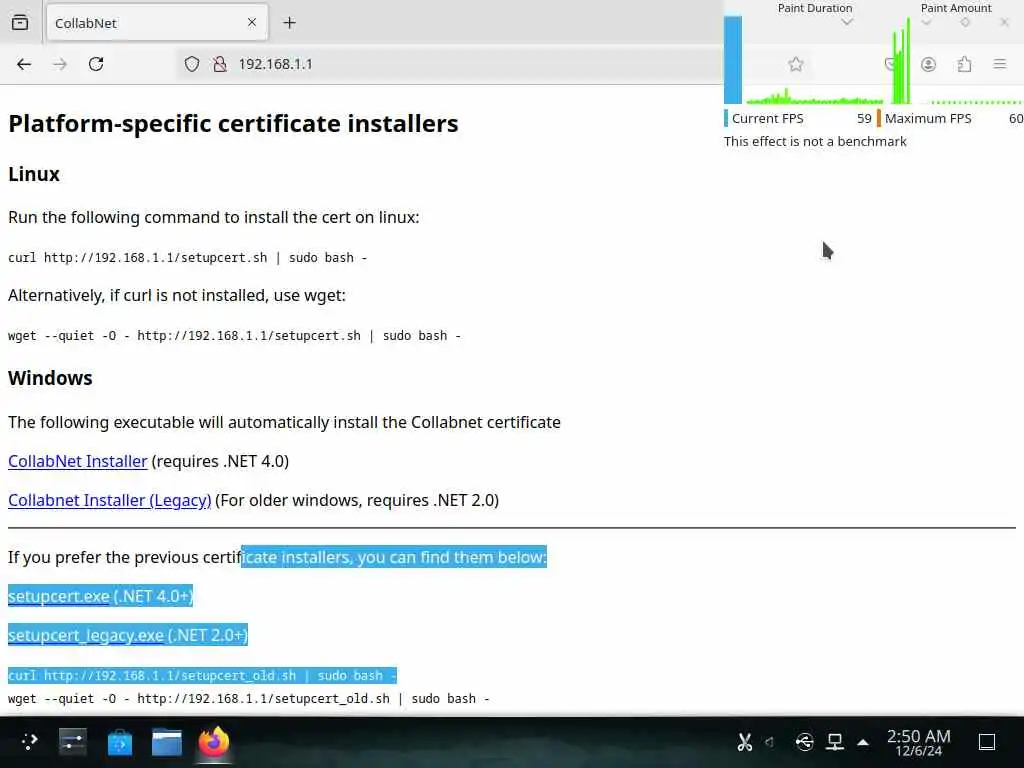
Task: Open the KDE Connect tray icon
Action: (x=805, y=742)
